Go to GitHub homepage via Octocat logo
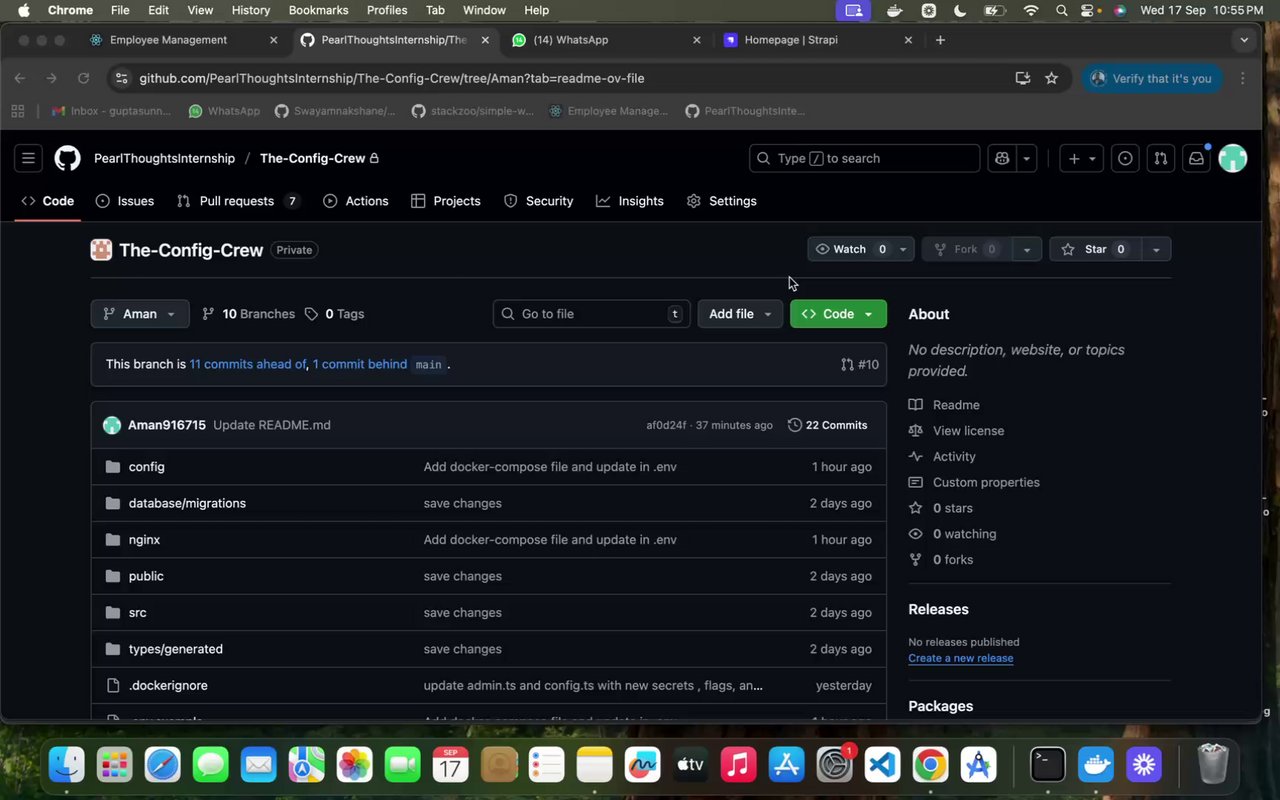 [x=67, y=158]
